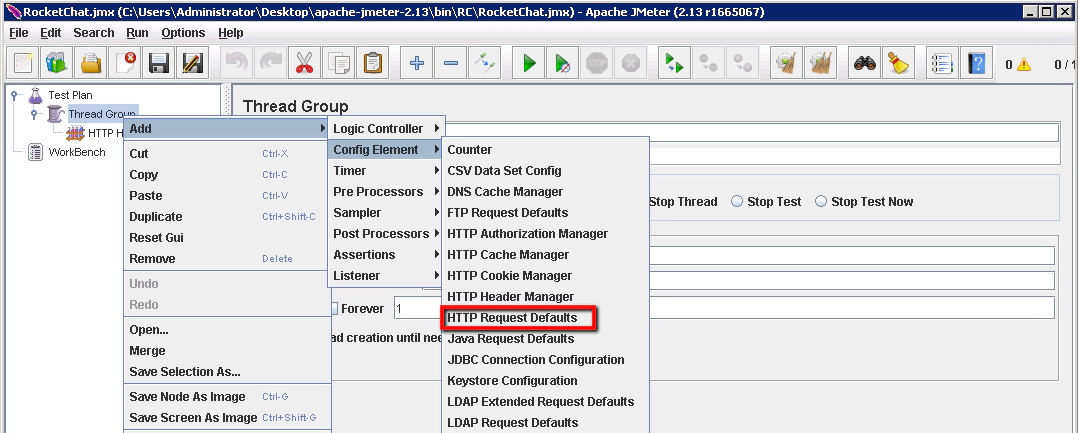
Task: Choose Remove in the context menu
Action: pos(227,258)
